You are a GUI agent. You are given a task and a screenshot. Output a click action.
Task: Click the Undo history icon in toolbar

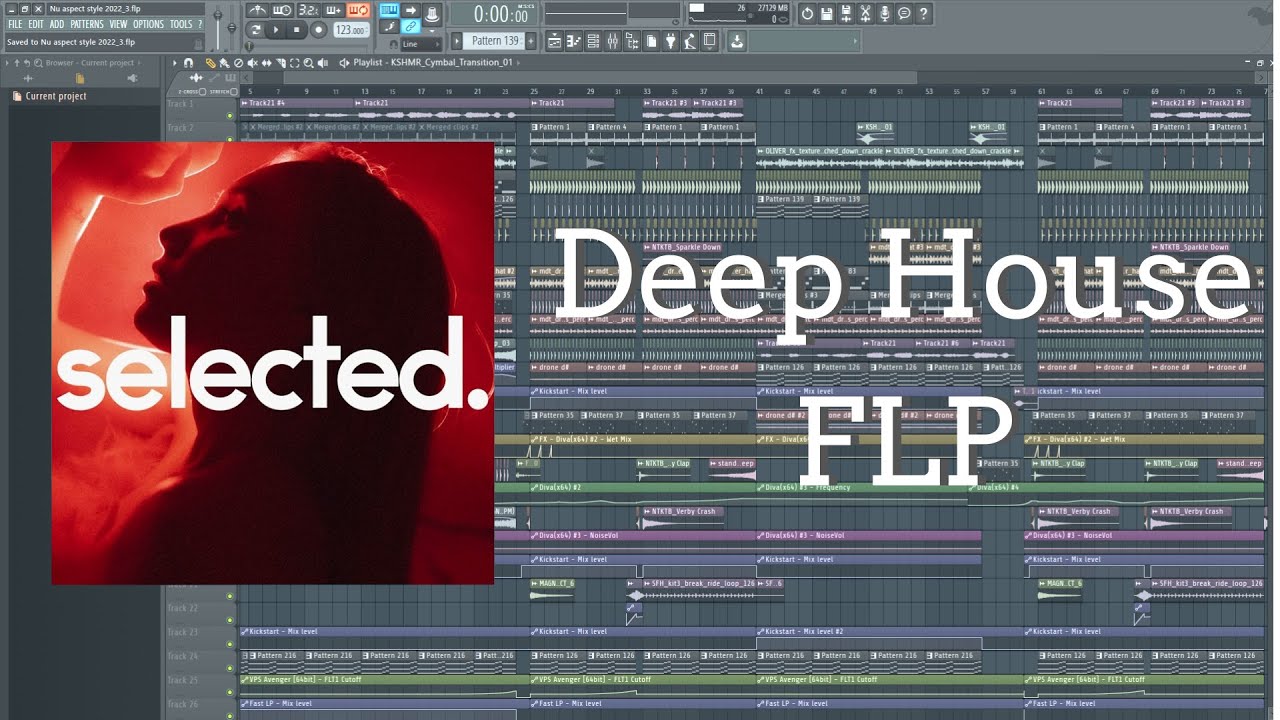[x=807, y=14]
